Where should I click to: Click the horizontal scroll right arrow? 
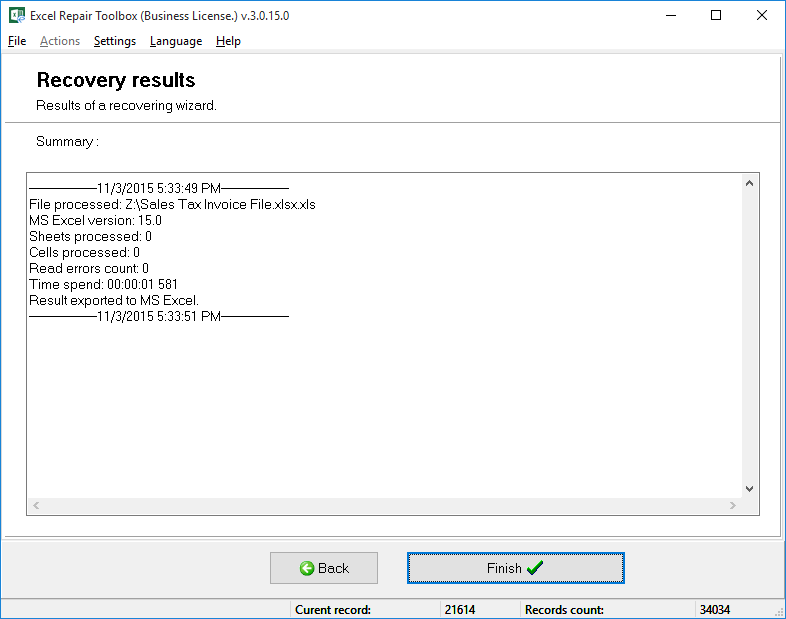click(733, 505)
